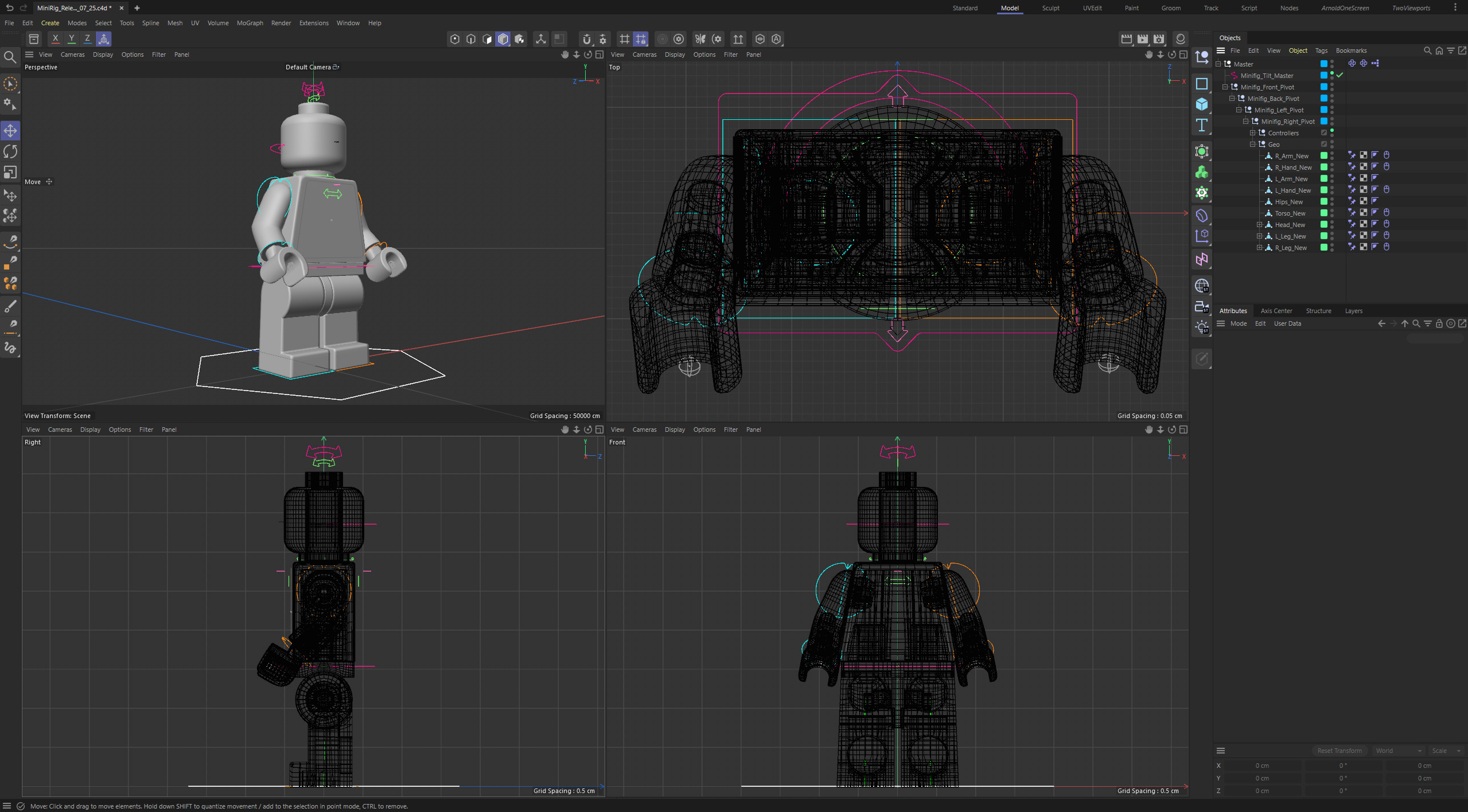Click the Reset Transform button
Image resolution: width=1468 pixels, height=812 pixels.
pyautogui.click(x=1339, y=751)
